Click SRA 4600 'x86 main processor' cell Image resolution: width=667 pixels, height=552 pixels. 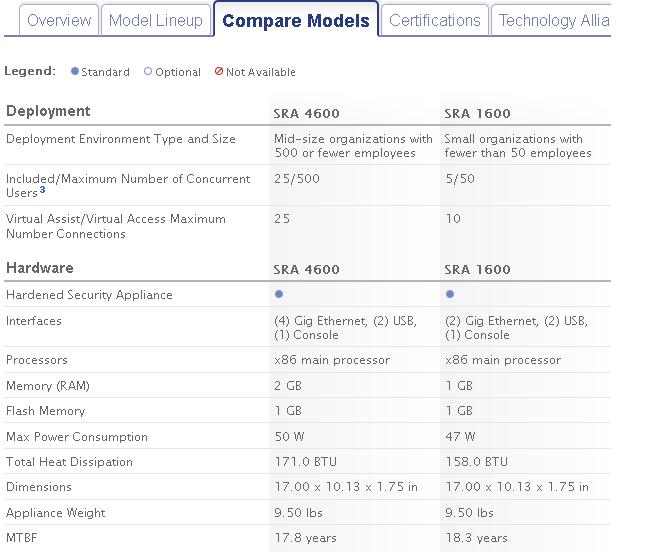[x=332, y=360]
